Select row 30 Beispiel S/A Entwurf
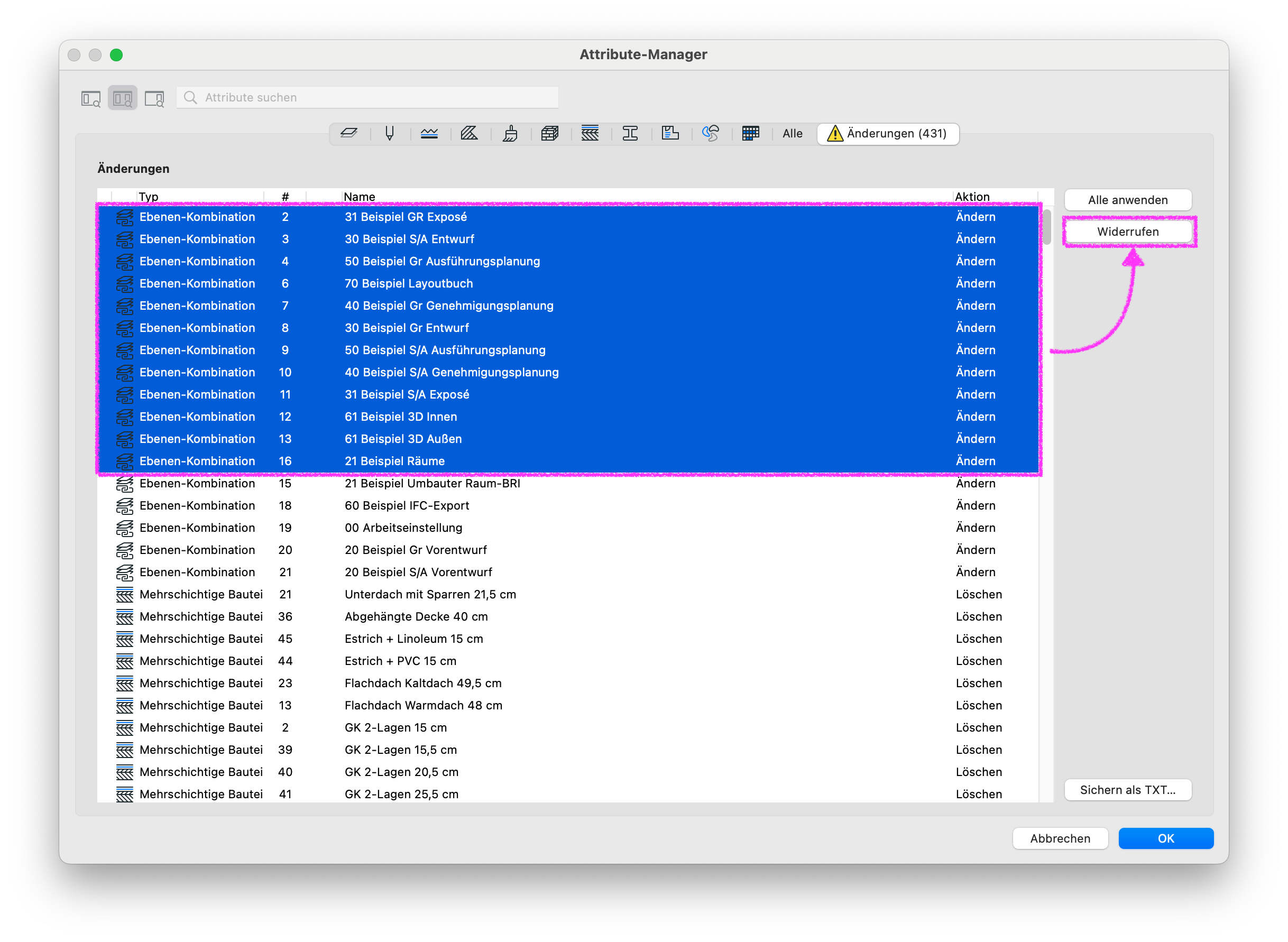This screenshot has width=1288, height=942. (568, 239)
